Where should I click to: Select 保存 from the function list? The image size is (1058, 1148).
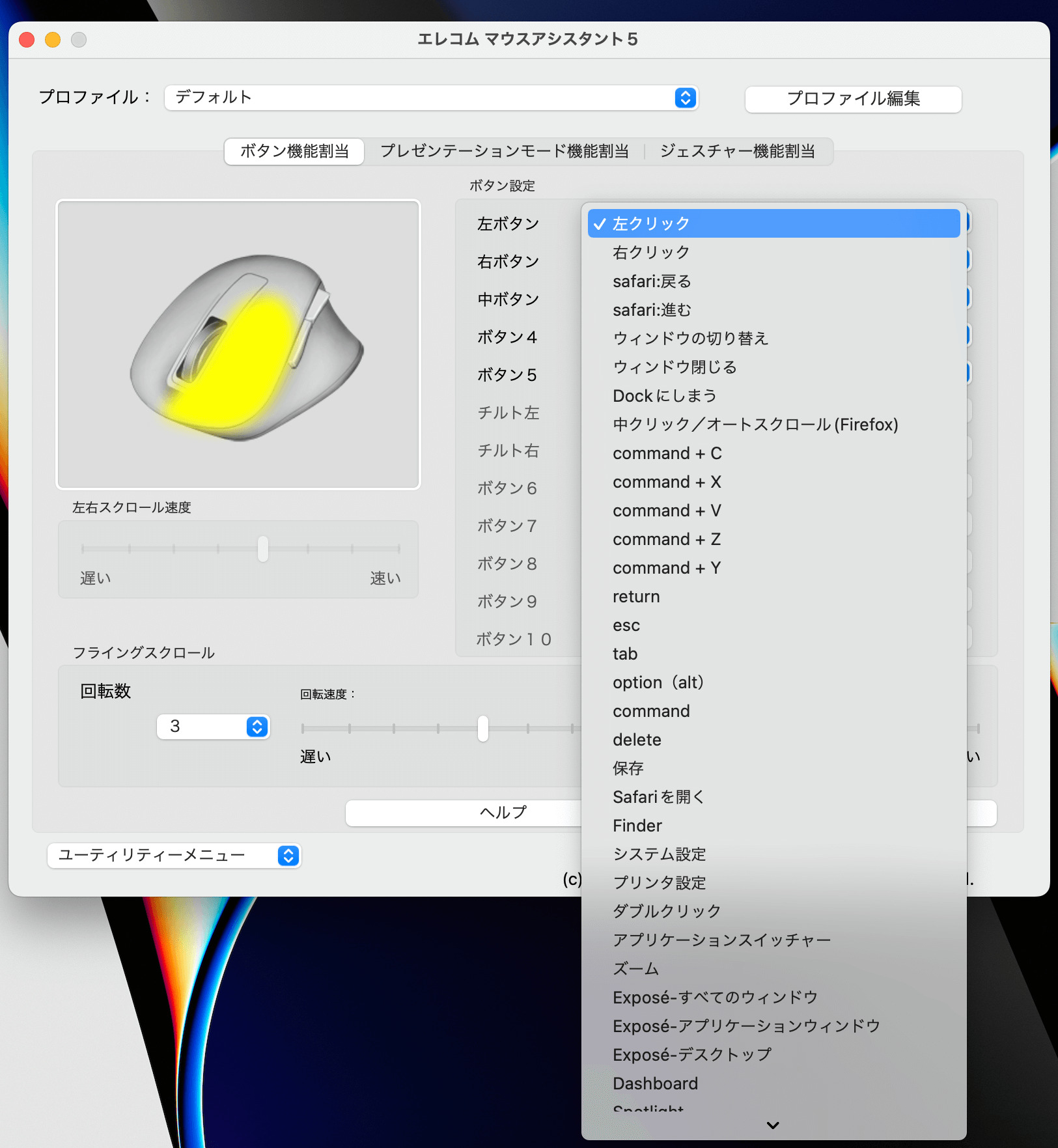click(773, 768)
